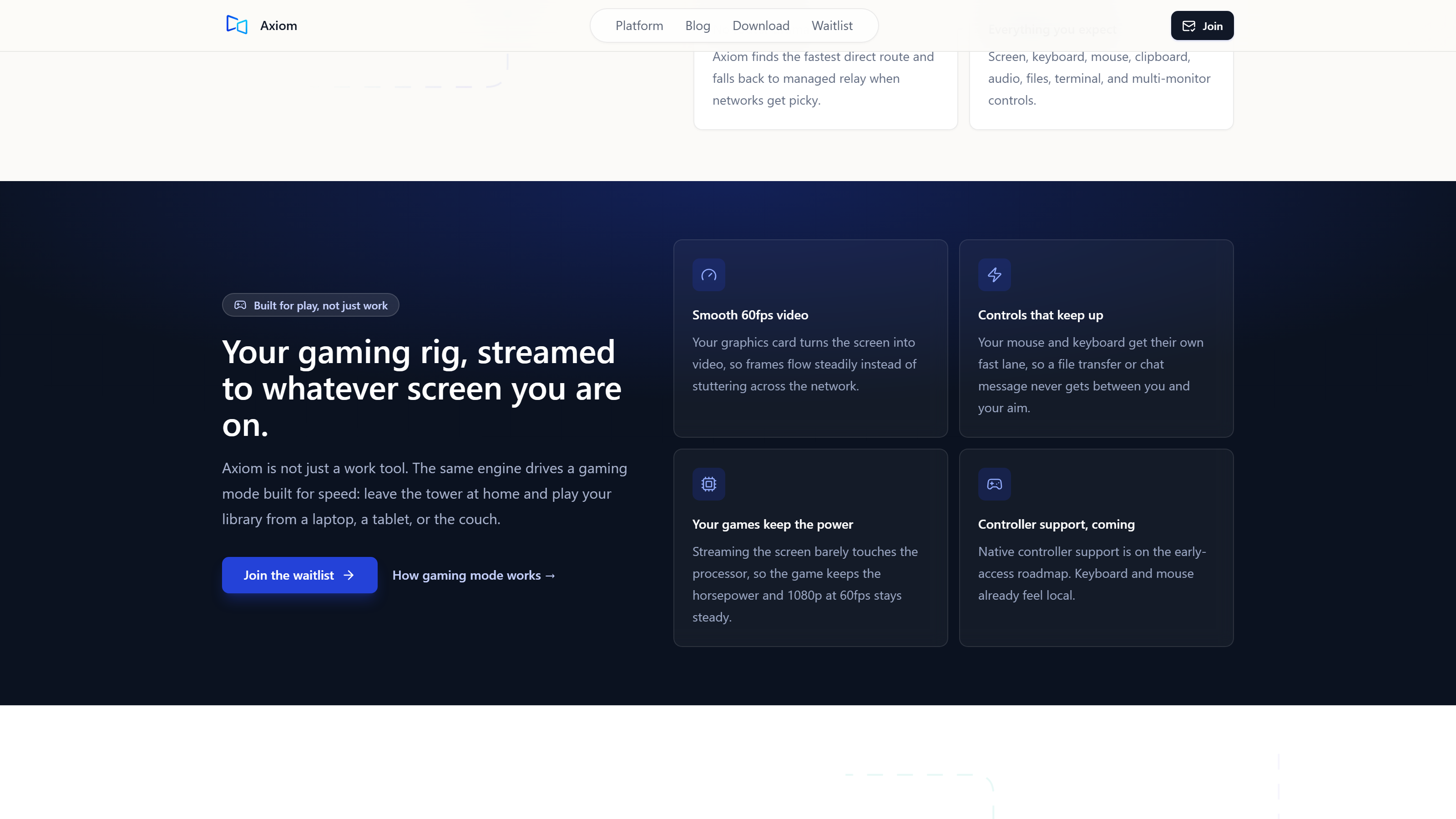Click the envelope icon in the Join button
Screen dimensions: 1456x819
tap(1188, 26)
